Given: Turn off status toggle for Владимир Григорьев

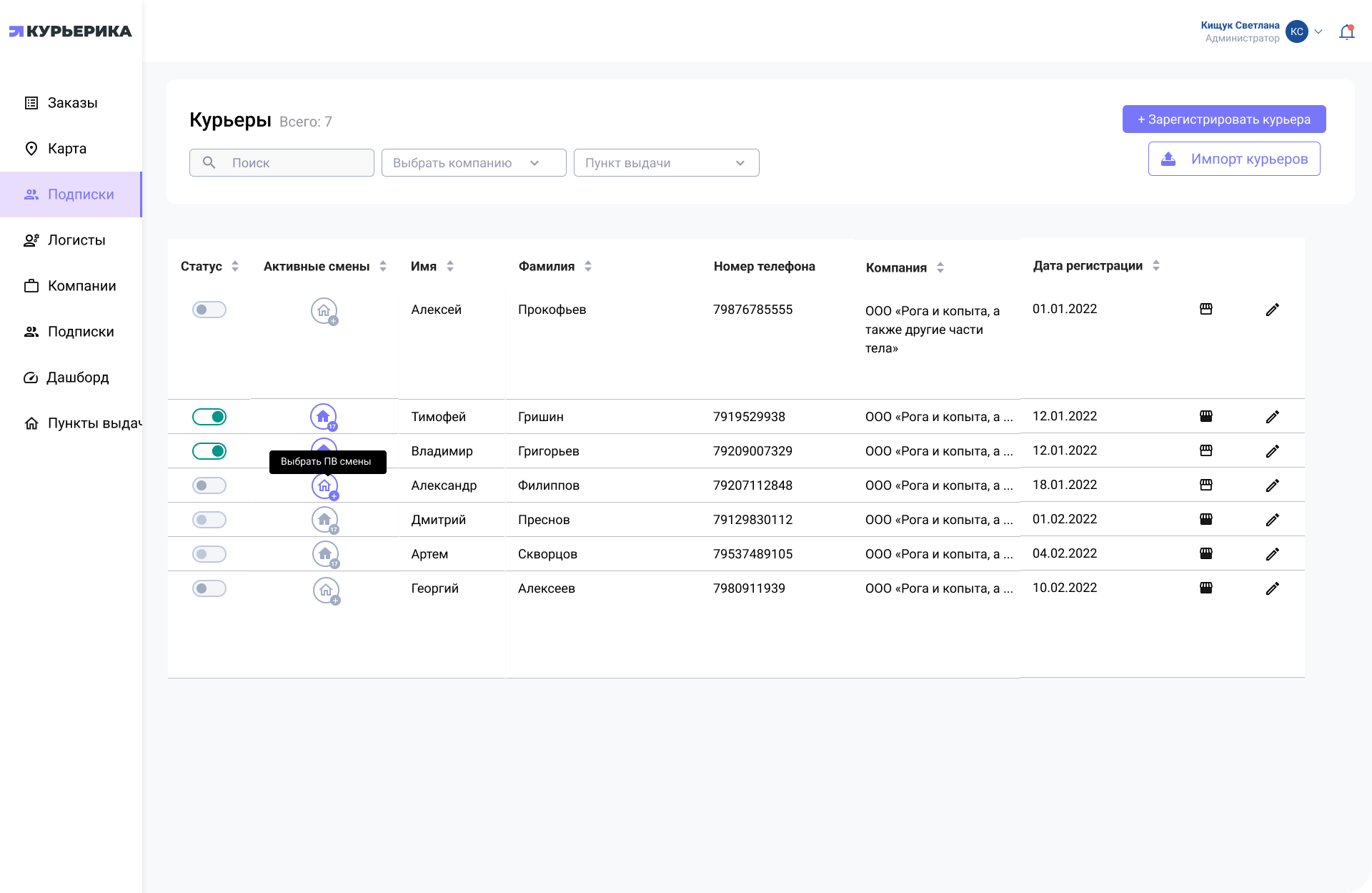Looking at the screenshot, I should (x=209, y=451).
